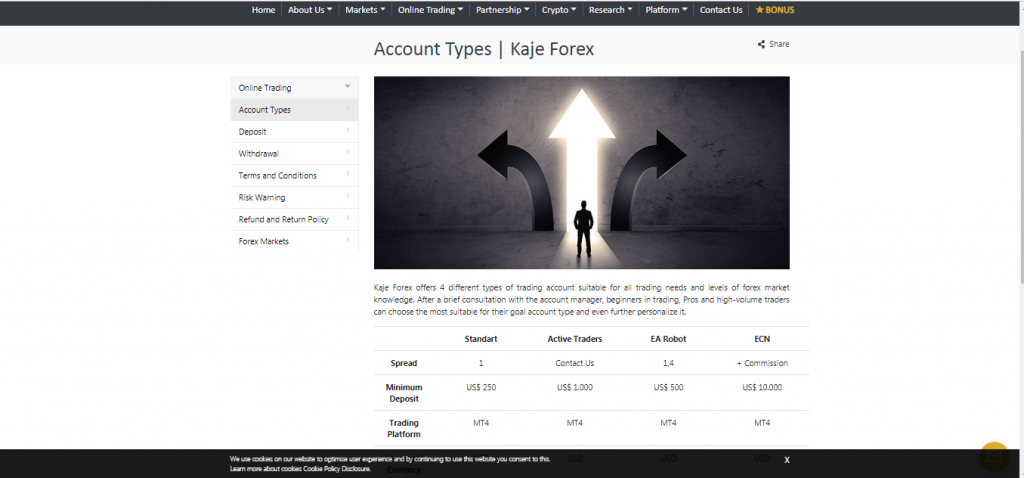Viewport: 1024px width, 478px height.
Task: Open the Online Trading navigation dropdown
Action: pyautogui.click(x=430, y=10)
